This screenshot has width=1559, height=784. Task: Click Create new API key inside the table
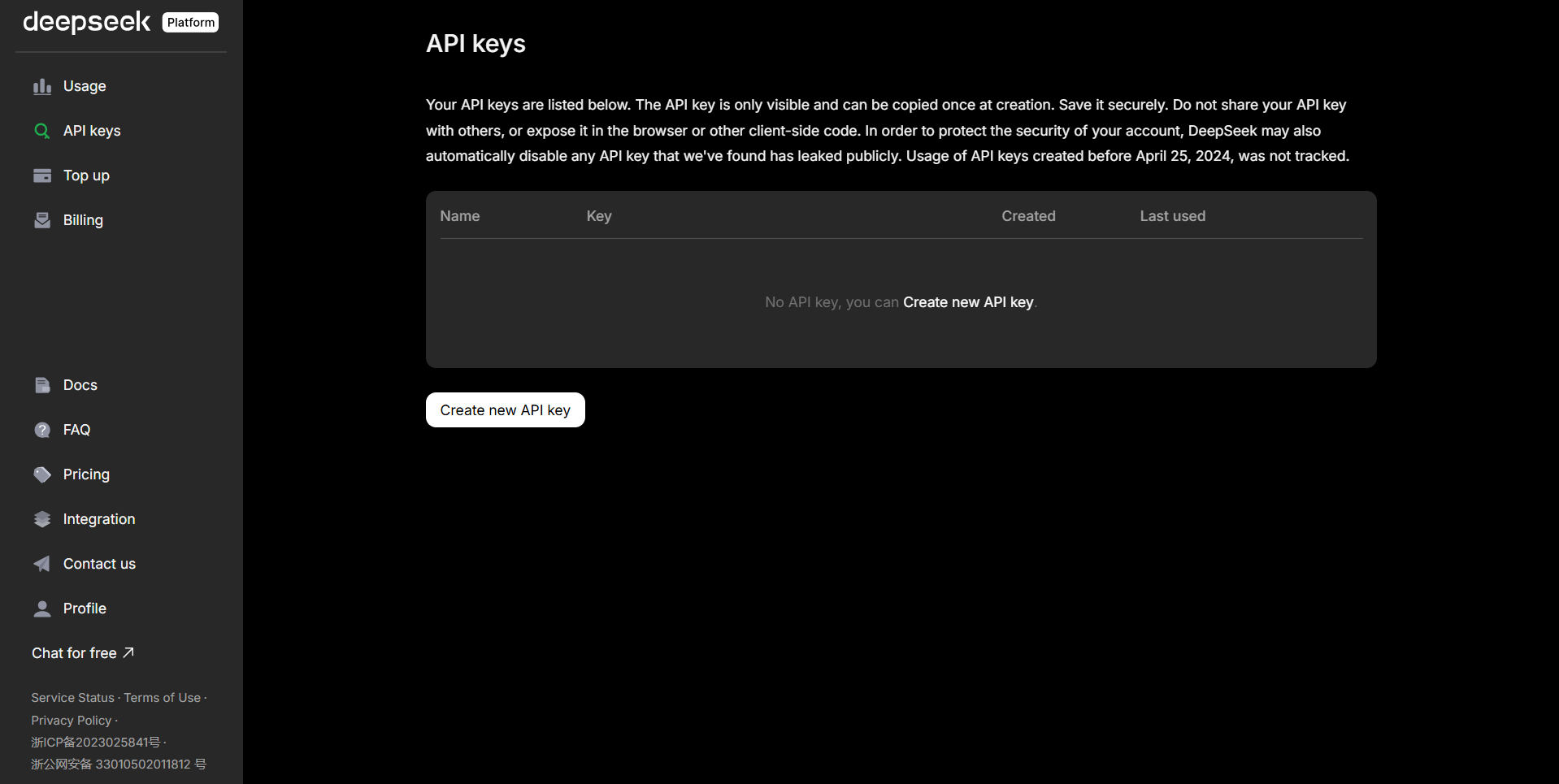968,301
